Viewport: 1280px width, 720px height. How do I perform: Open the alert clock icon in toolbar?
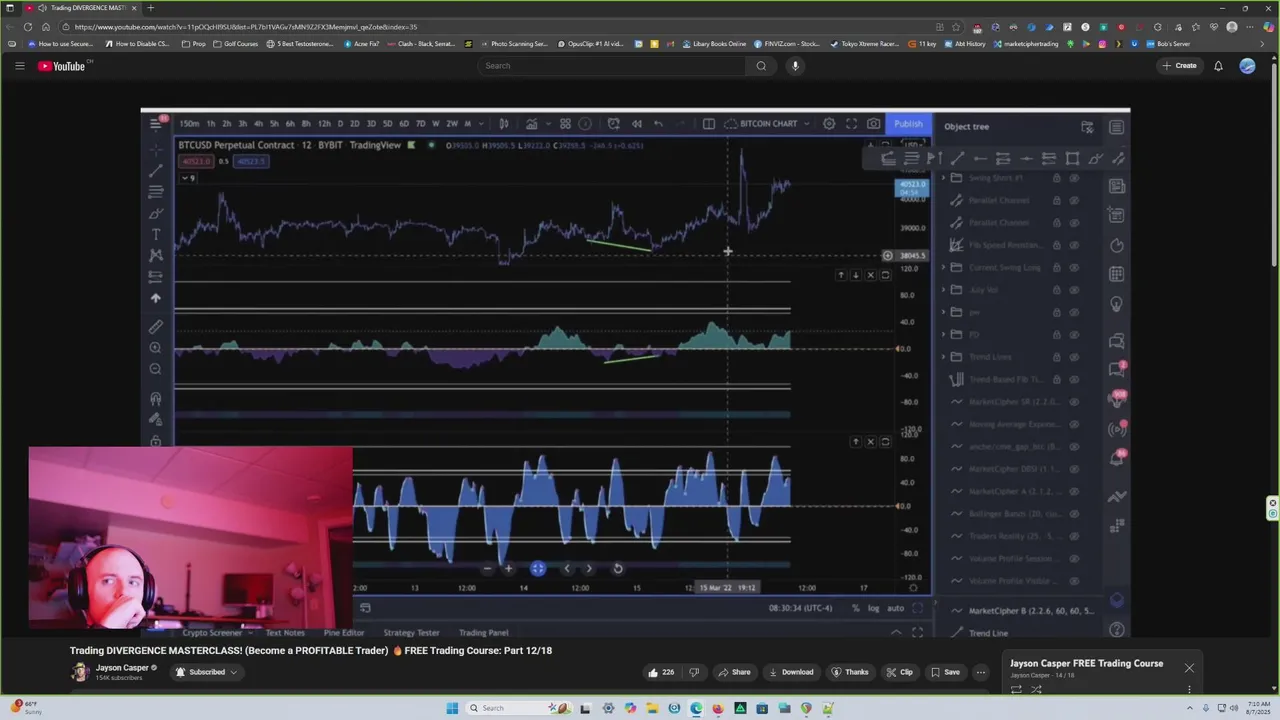pyautogui.click(x=613, y=124)
